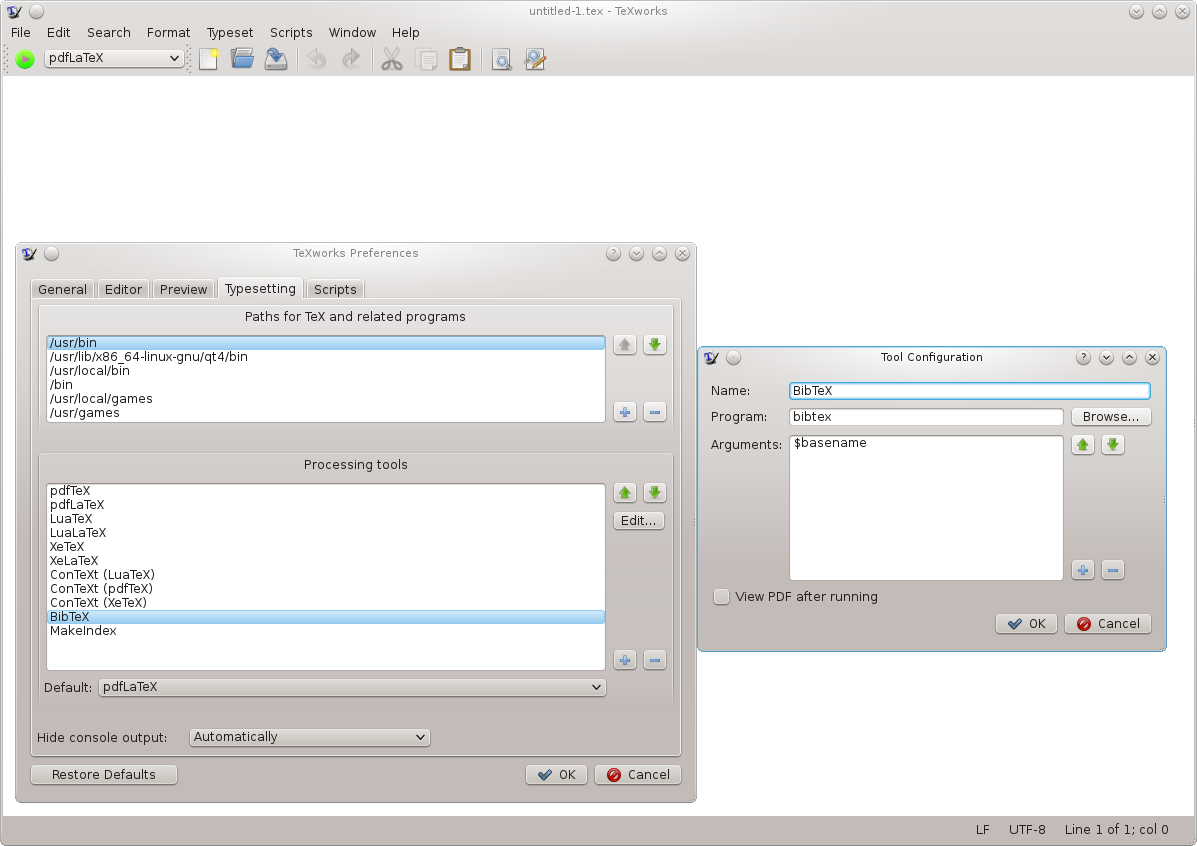Open the Find tool in toolbar
Image resolution: width=1197 pixels, height=846 pixels.
[502, 59]
